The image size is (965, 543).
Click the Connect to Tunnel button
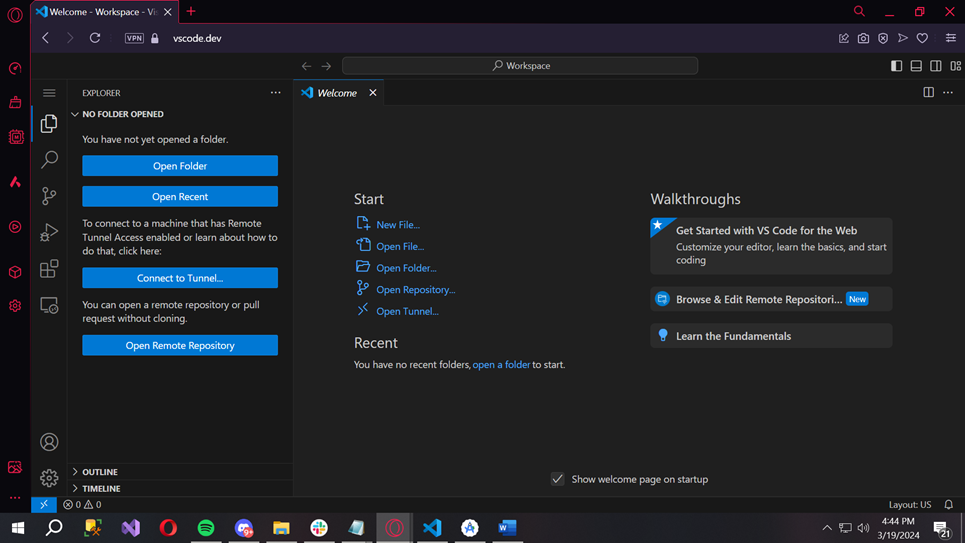(180, 278)
